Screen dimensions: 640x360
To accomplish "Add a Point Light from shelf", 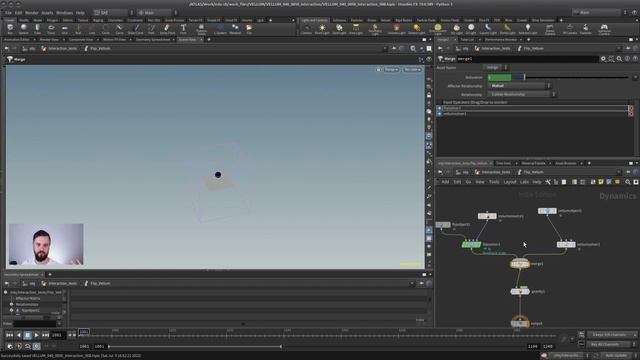I will (322, 29).
